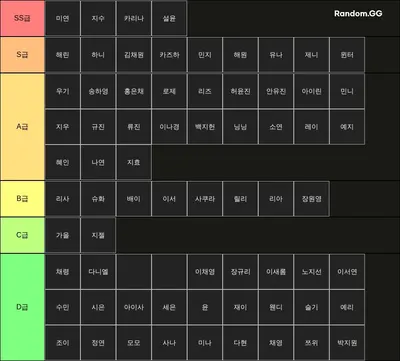Select the 소연 tile

276,127
